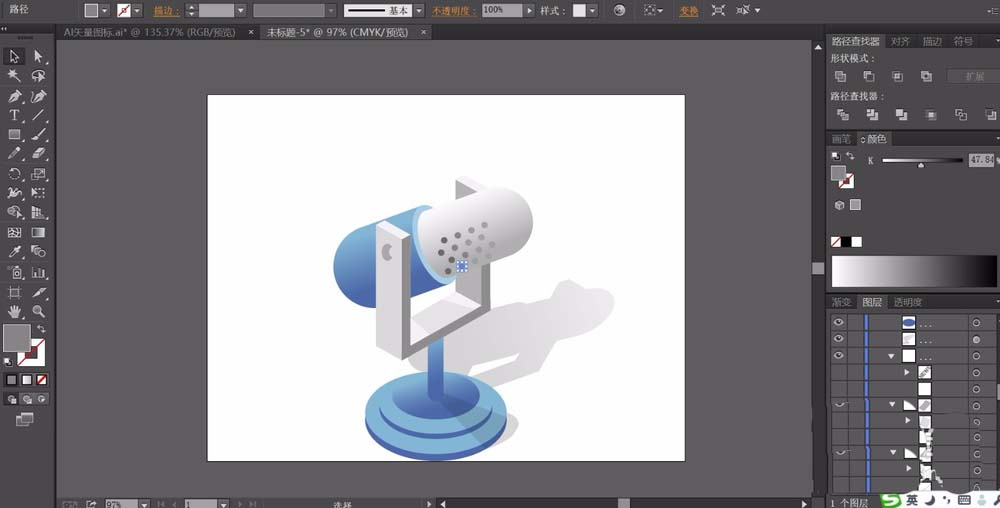Viewport: 1000px width, 508px height.
Task: Click the 扩展 button in Pathfinder
Action: point(974,76)
